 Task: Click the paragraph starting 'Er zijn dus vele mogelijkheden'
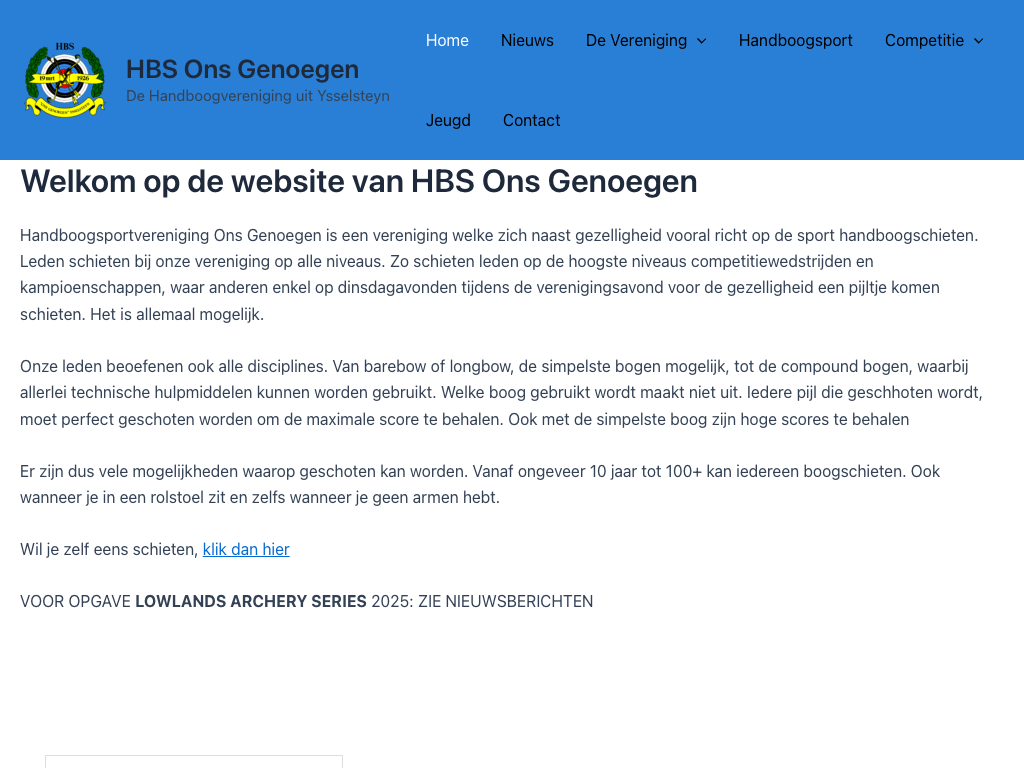click(480, 484)
